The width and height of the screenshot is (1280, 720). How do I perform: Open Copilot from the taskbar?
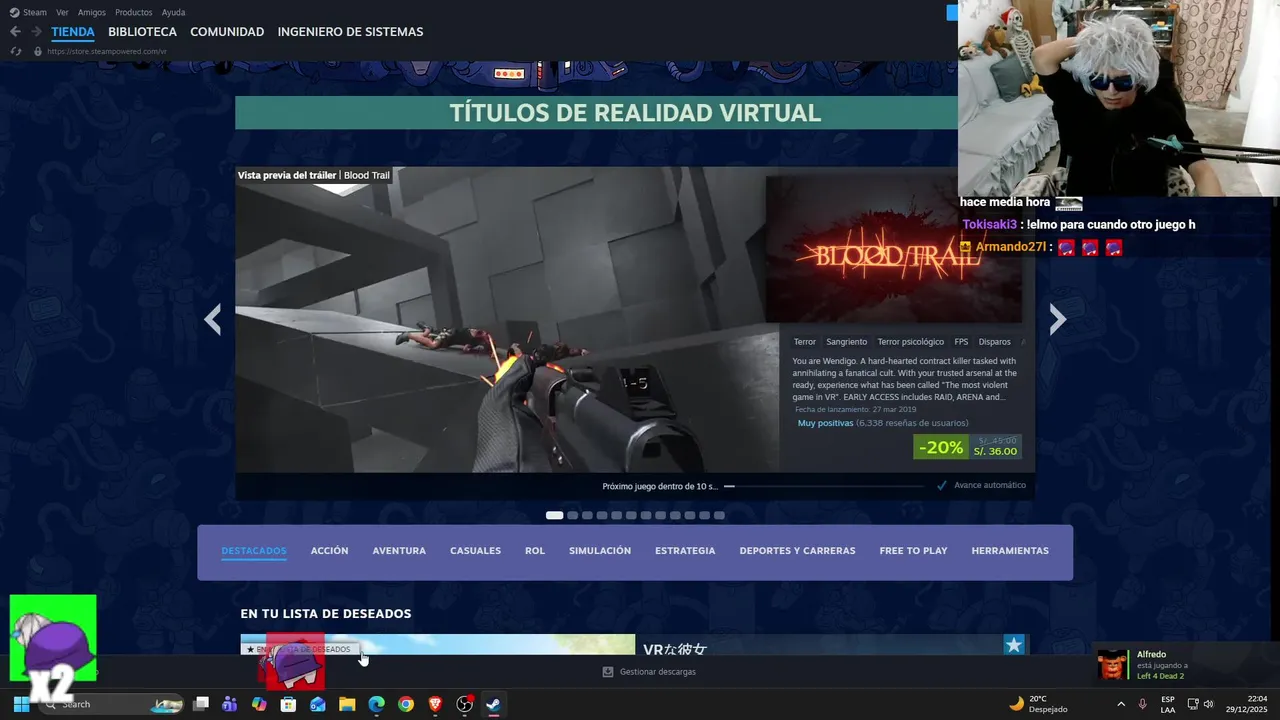point(259,704)
